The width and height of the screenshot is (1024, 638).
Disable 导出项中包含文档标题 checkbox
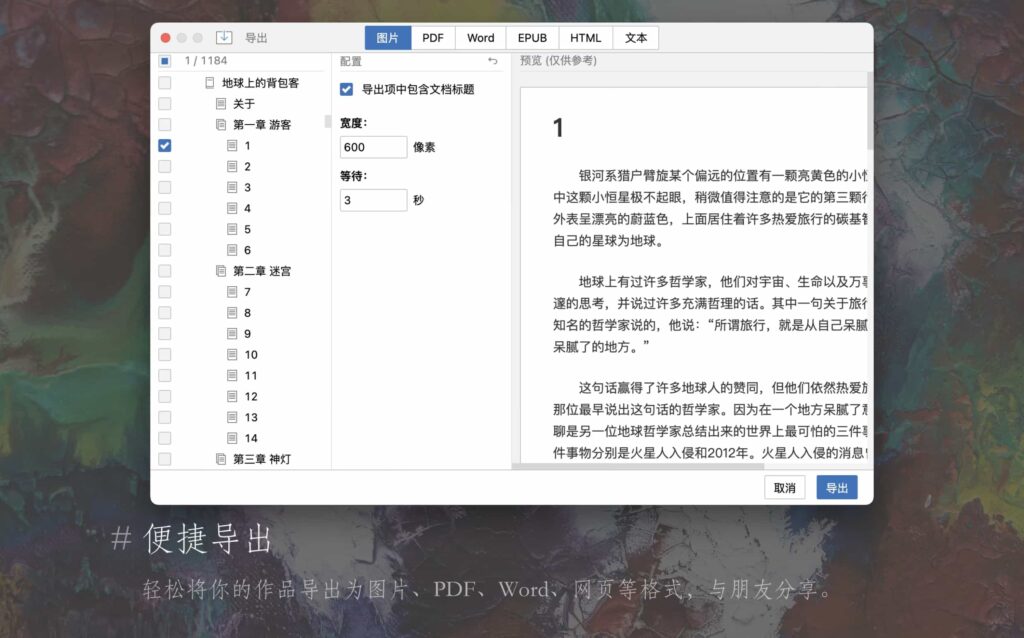[x=345, y=87]
